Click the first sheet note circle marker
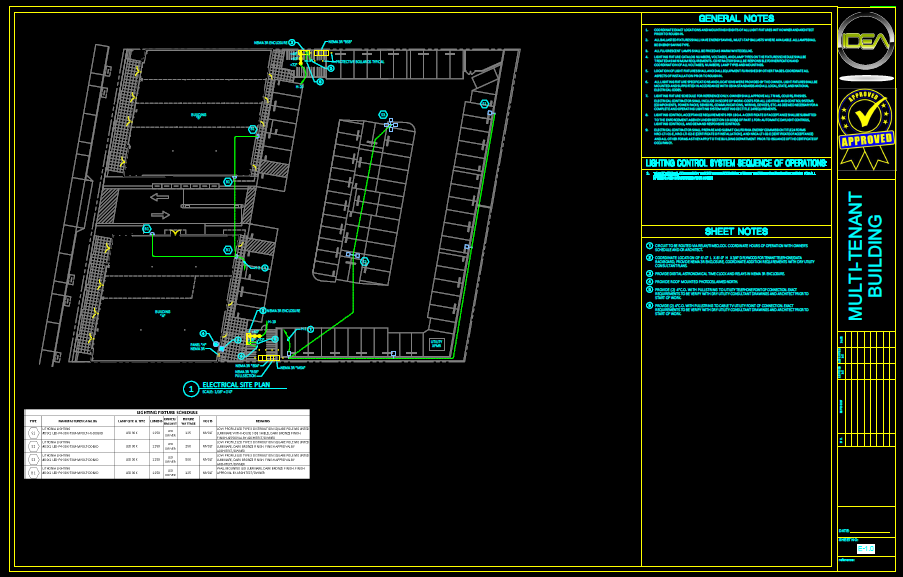Viewport: 903px width, 577px height. coord(649,245)
